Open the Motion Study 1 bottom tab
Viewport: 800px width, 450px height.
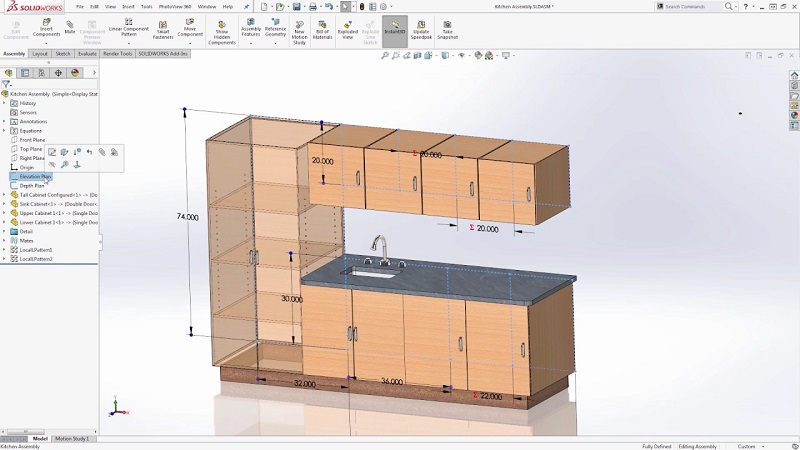(x=73, y=438)
